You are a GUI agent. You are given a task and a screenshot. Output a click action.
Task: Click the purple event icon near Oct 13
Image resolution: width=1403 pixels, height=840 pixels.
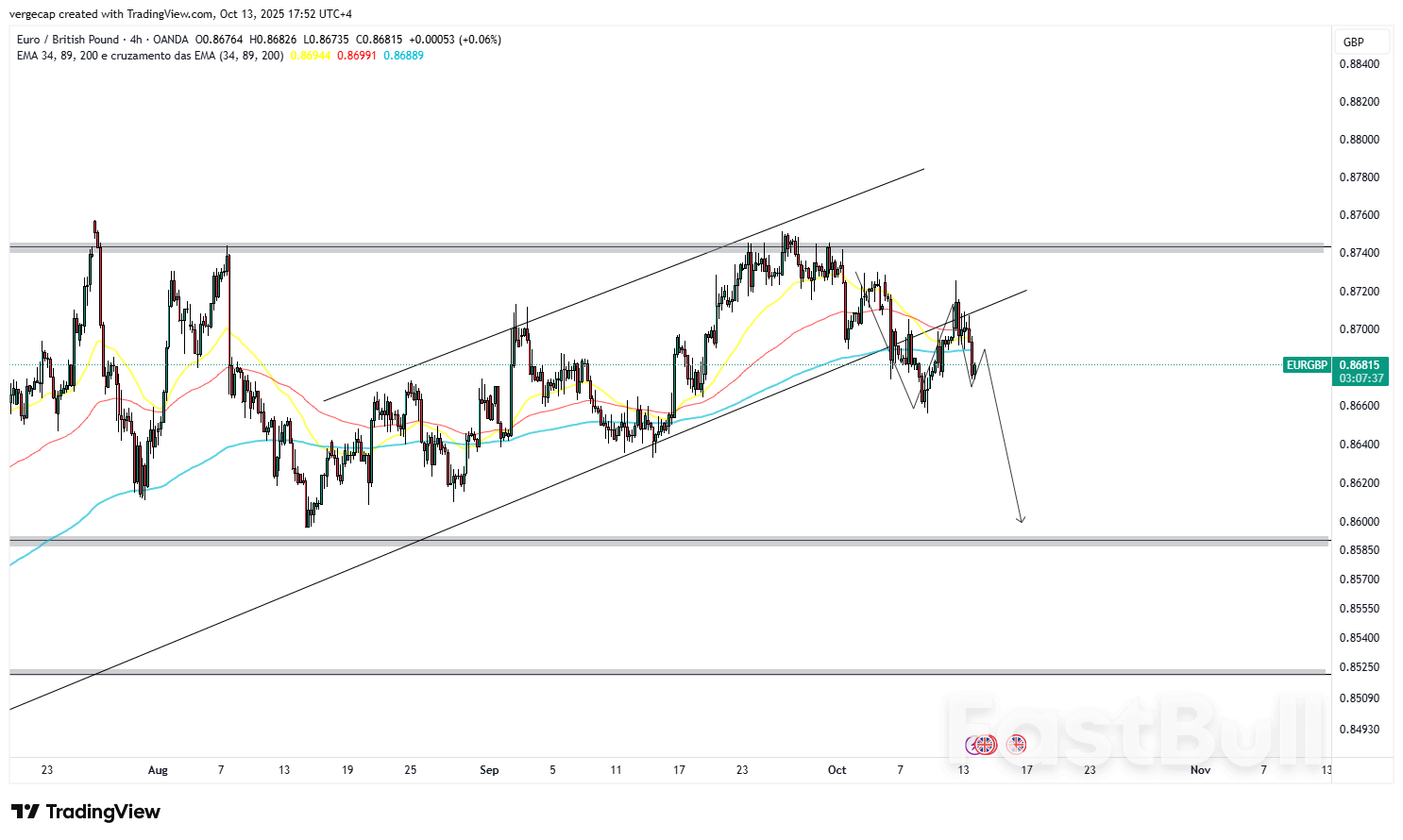973,745
